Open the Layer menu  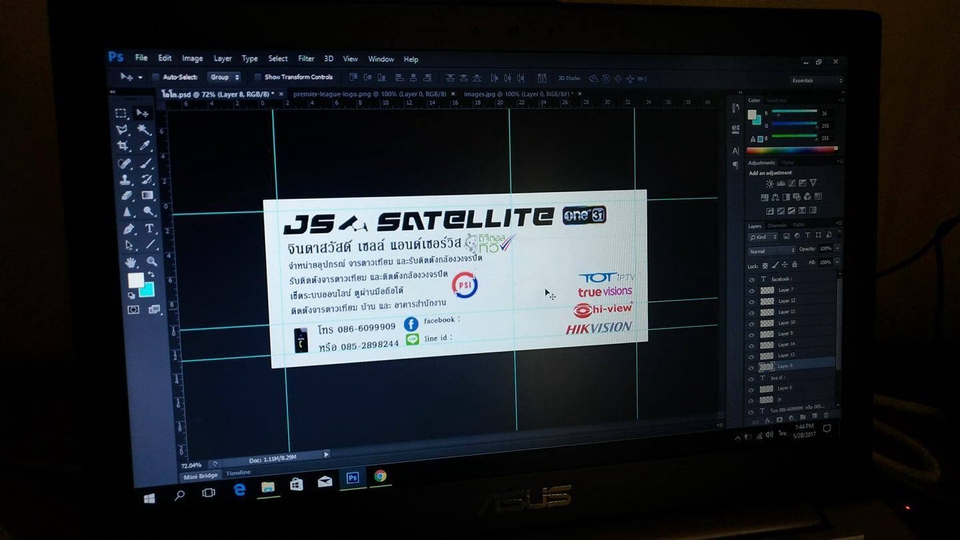(222, 59)
